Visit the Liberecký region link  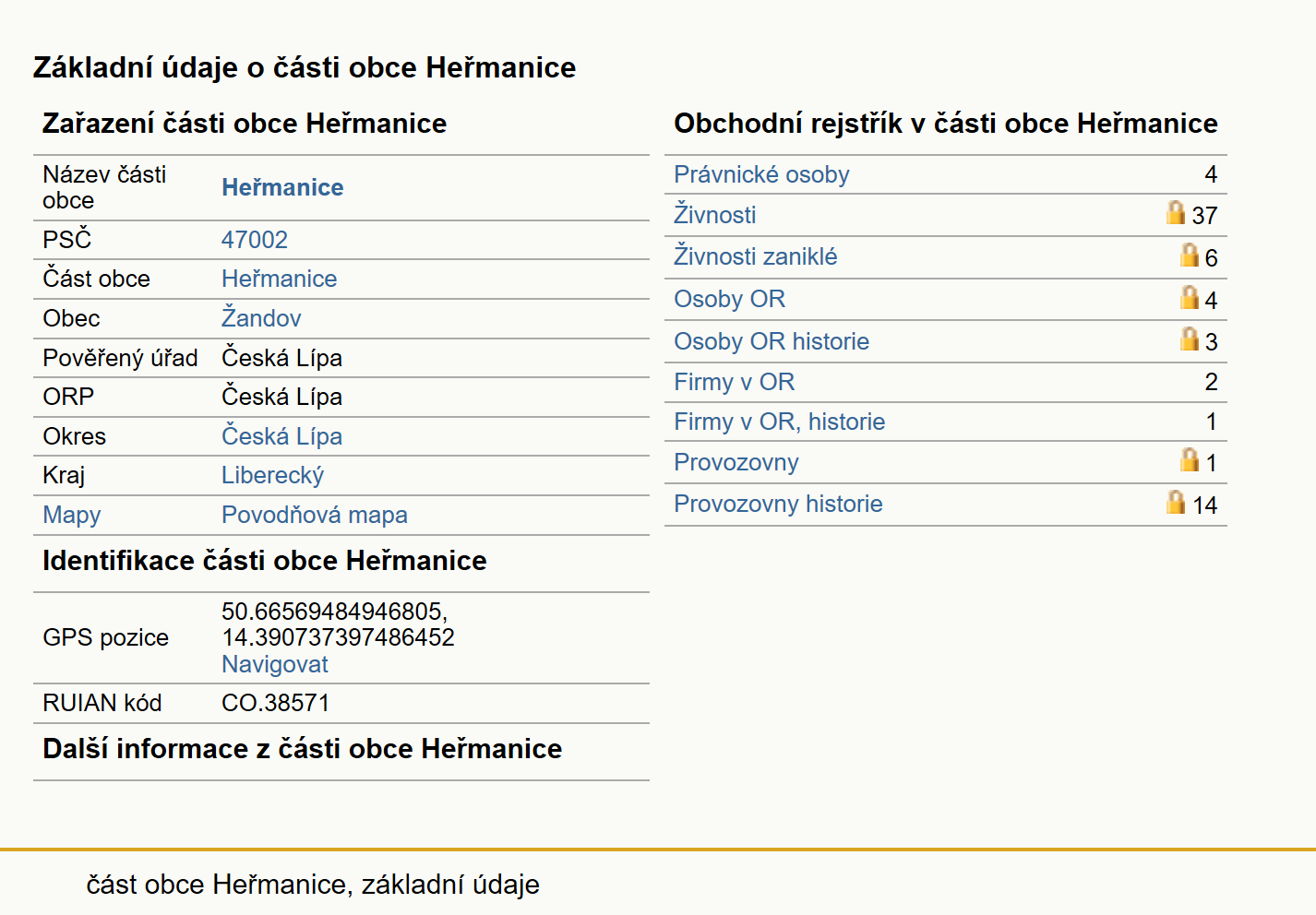[x=272, y=475]
